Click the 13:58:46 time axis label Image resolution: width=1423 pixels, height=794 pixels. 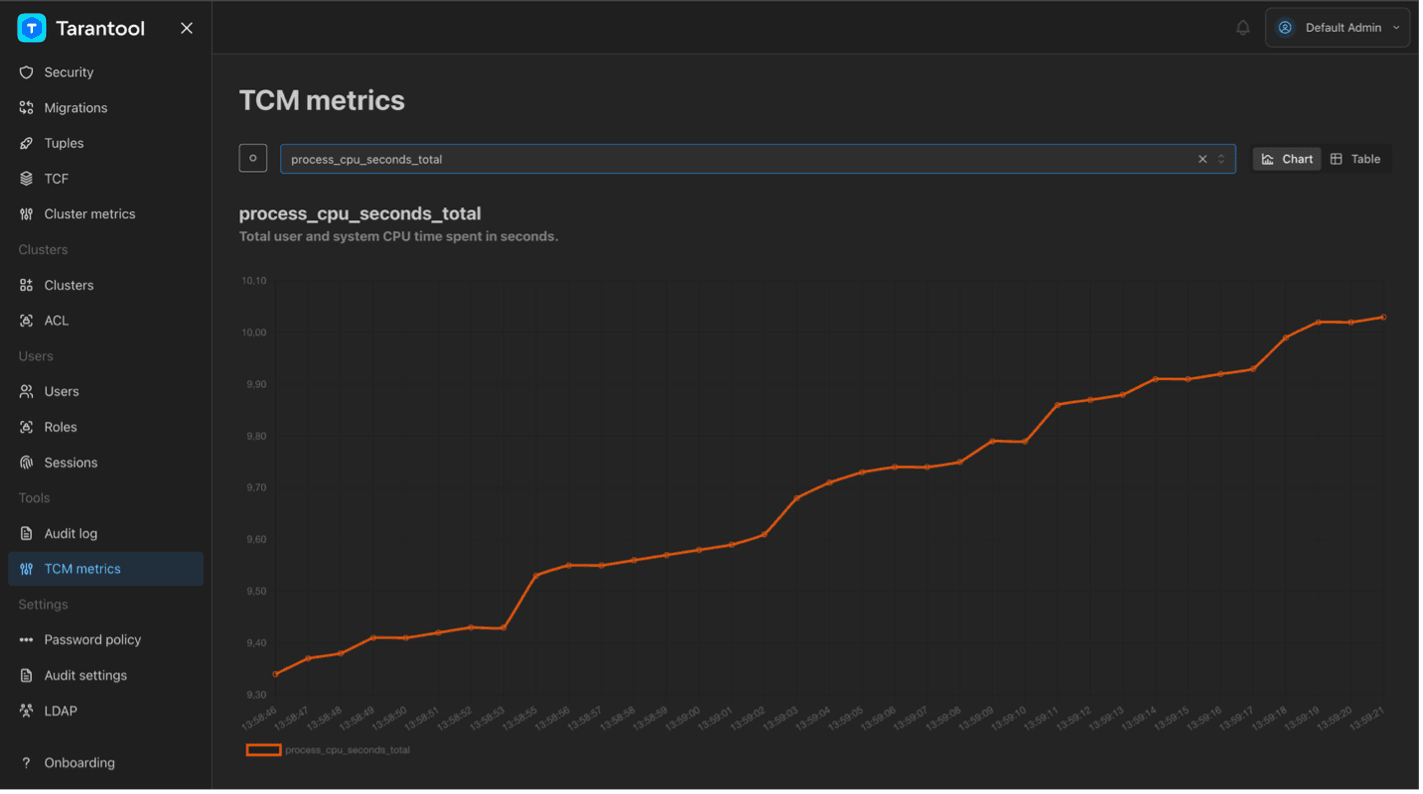(x=260, y=718)
